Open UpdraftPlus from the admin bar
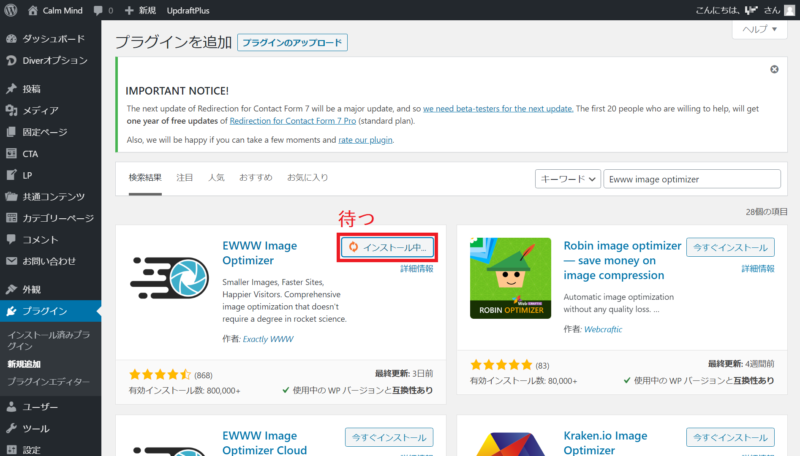 point(188,10)
